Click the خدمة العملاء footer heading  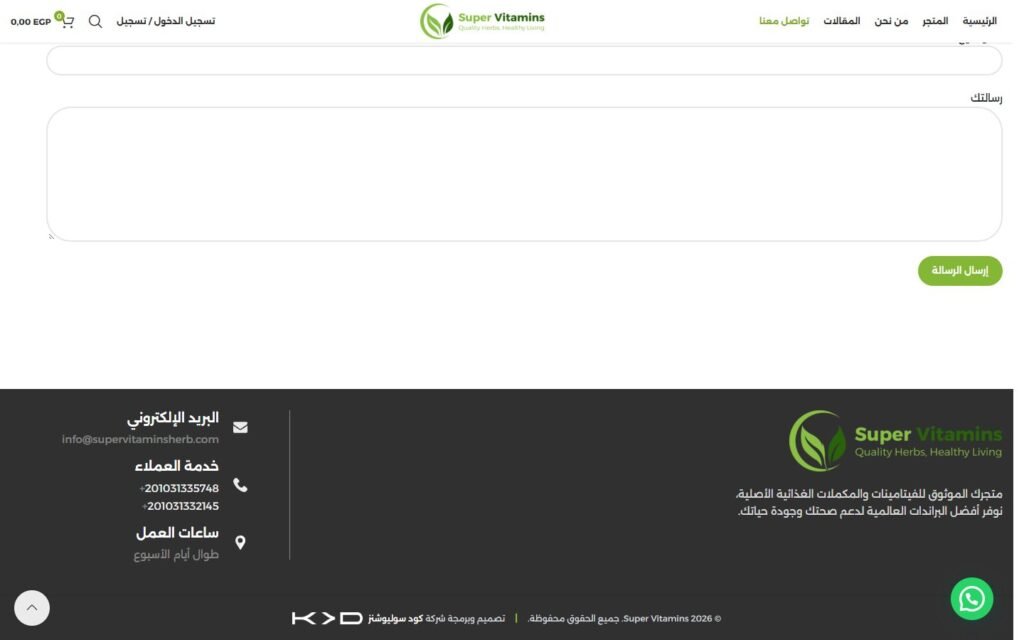177,466
